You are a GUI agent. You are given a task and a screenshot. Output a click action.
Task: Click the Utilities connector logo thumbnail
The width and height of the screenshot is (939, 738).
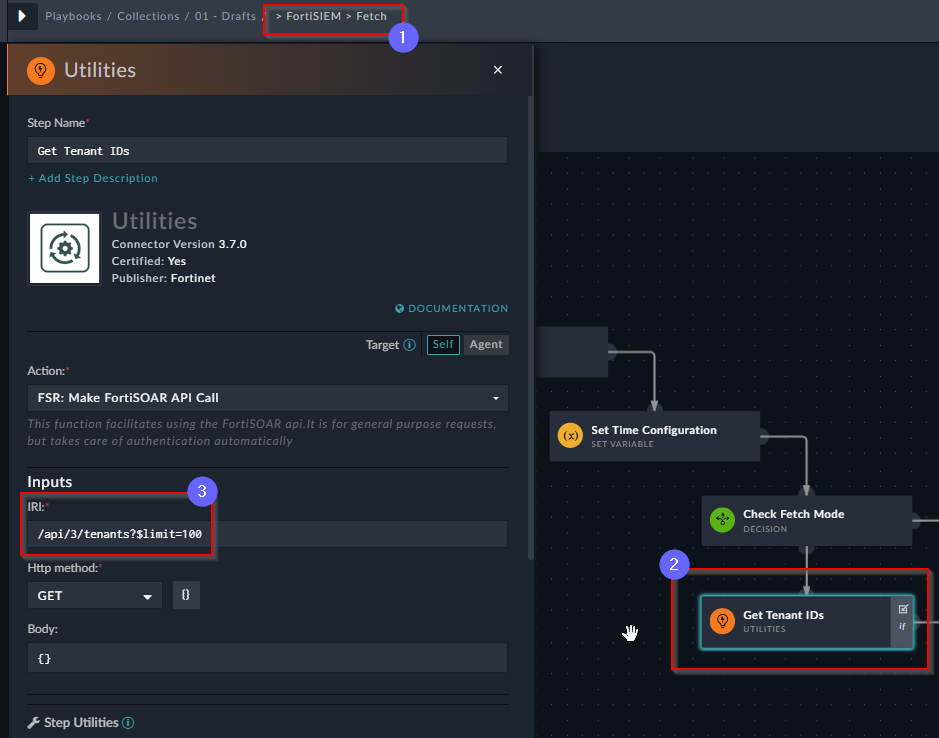(65, 248)
